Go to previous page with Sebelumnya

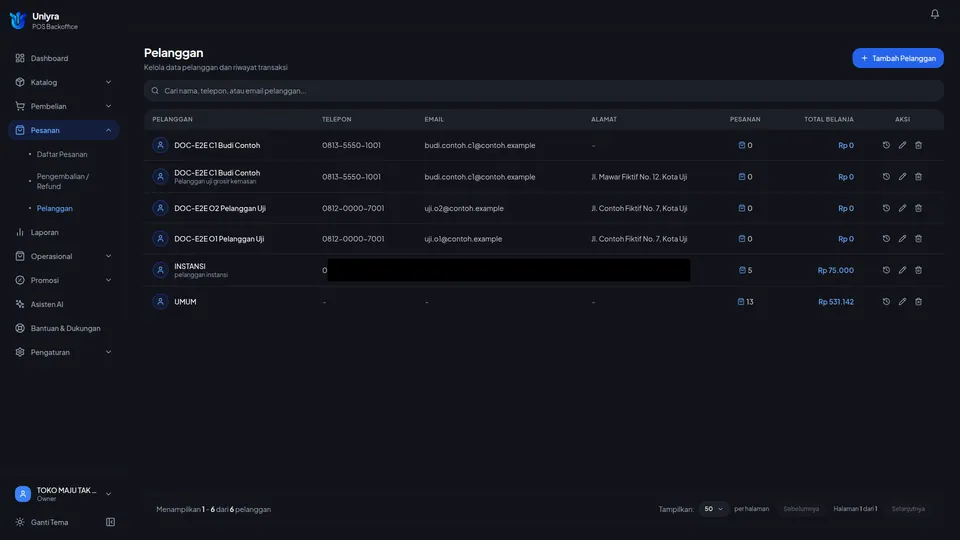(801, 509)
